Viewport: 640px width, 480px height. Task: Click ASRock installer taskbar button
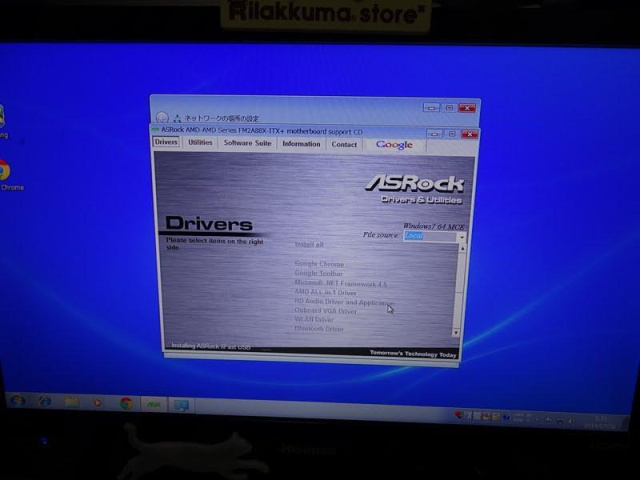pyautogui.click(x=153, y=404)
